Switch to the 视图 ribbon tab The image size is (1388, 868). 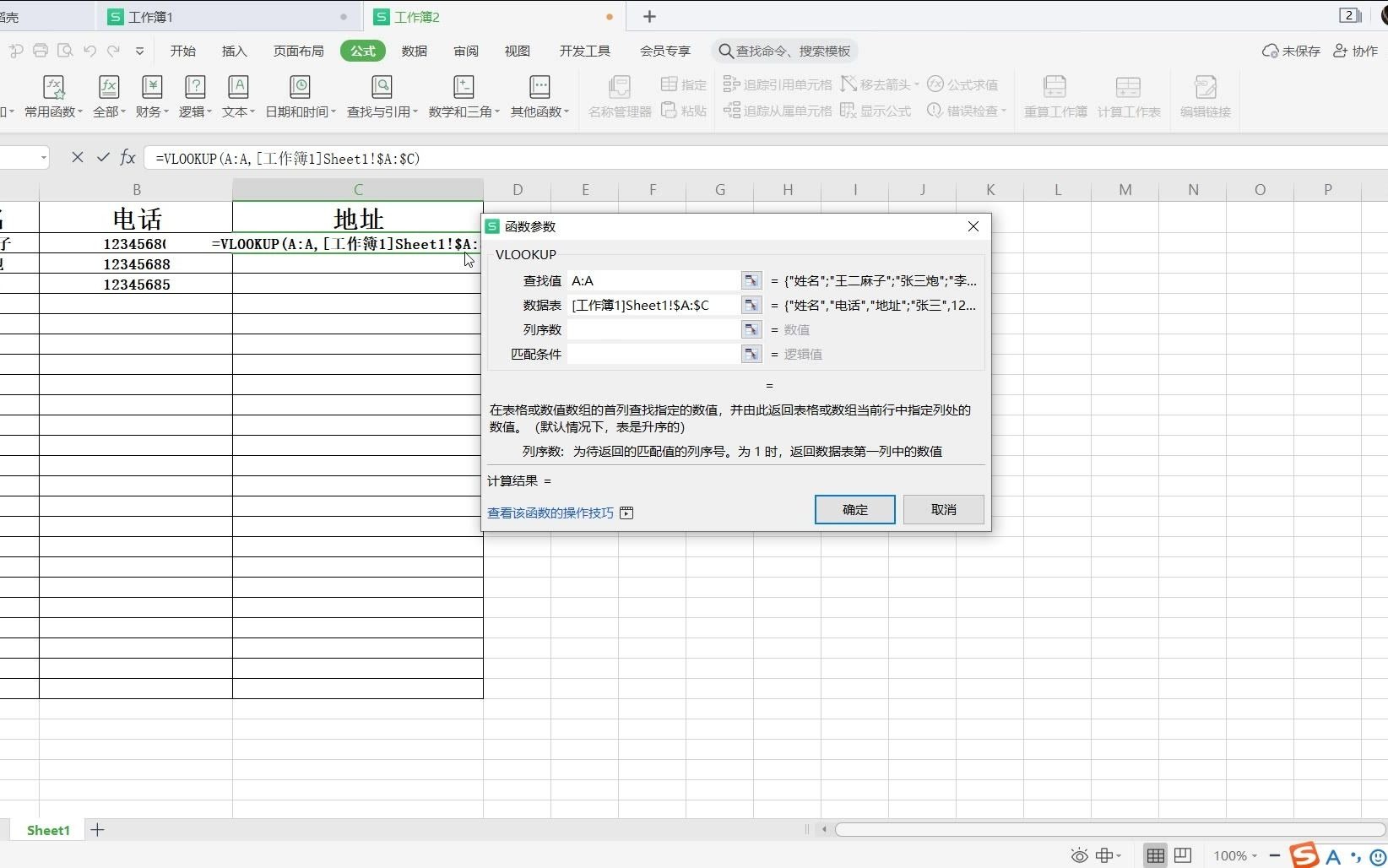(x=518, y=51)
